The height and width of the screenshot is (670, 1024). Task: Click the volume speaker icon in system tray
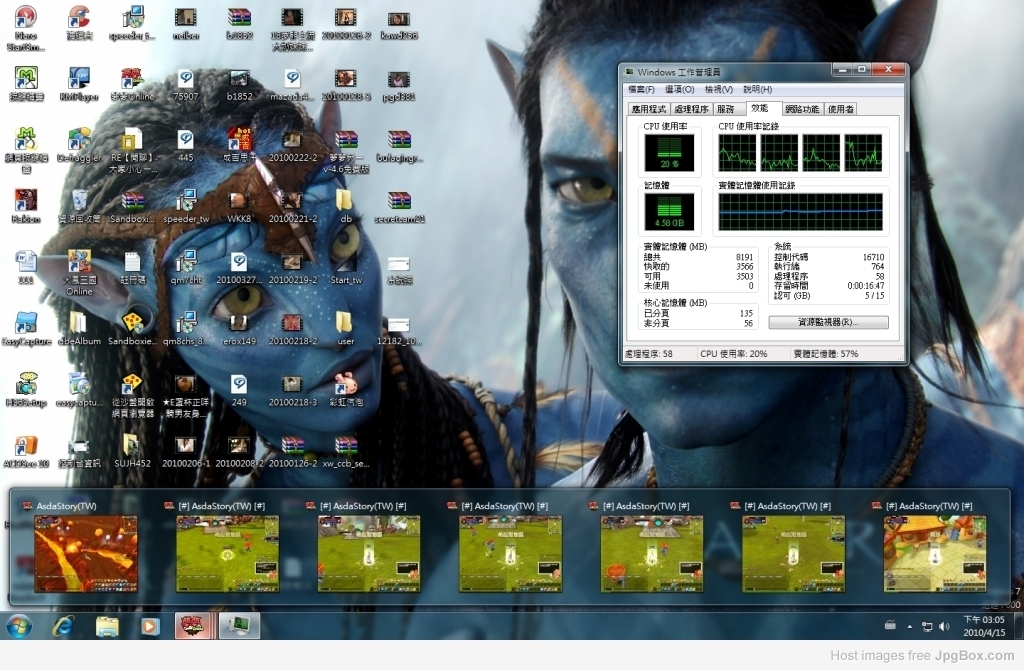pos(944,626)
